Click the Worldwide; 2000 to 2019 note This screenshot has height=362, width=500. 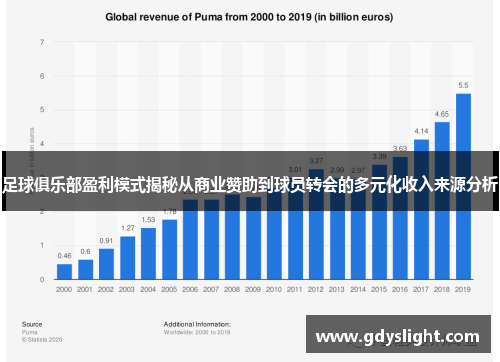pos(197,332)
